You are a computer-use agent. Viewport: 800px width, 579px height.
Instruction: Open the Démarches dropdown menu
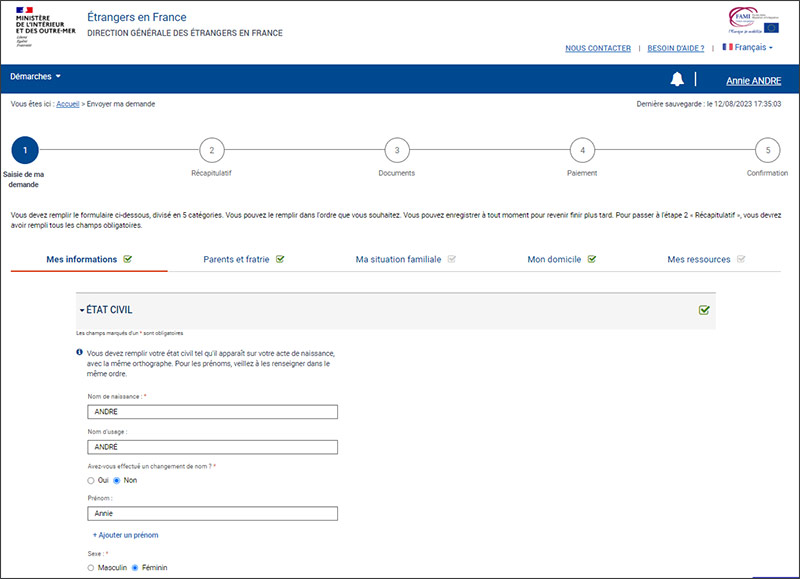click(36, 76)
